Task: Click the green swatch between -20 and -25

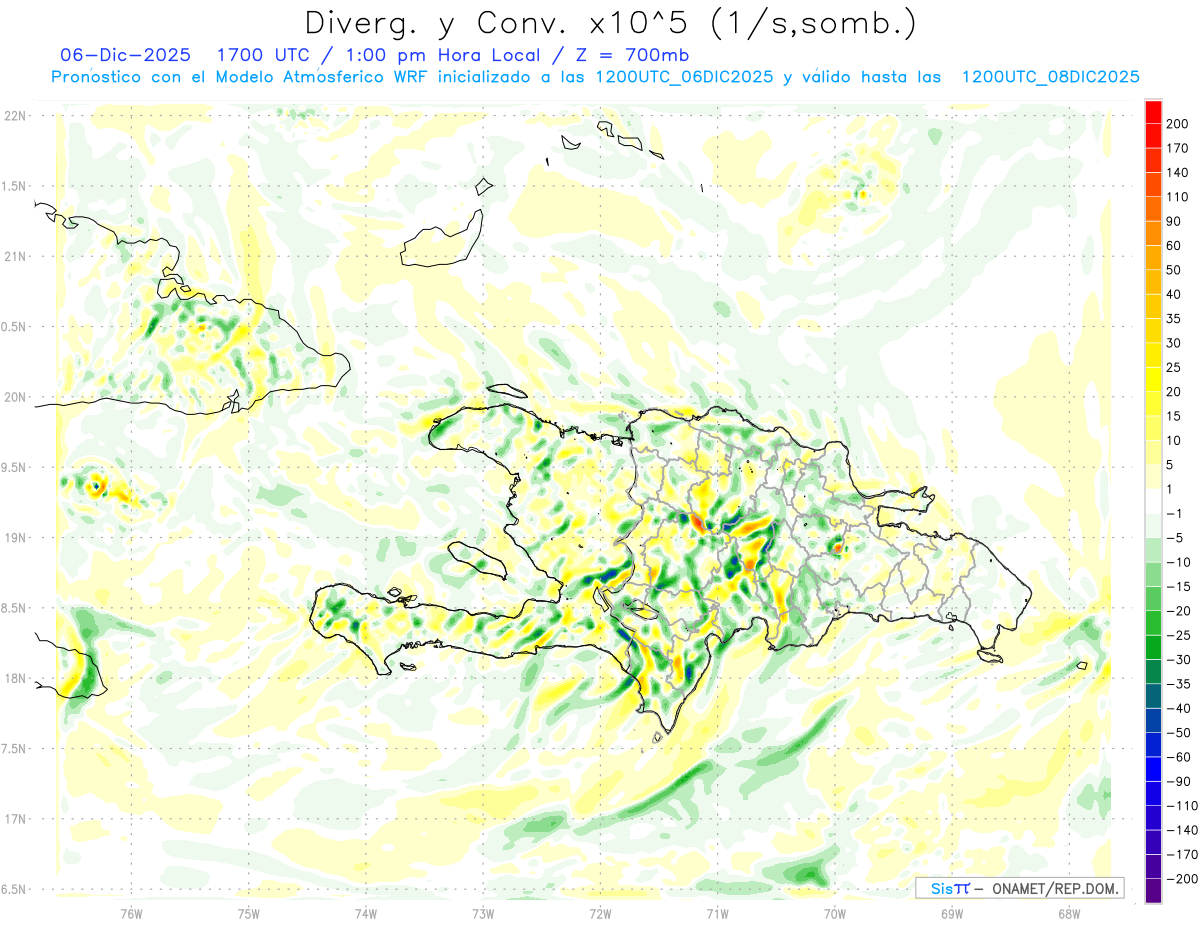Action: point(1153,623)
